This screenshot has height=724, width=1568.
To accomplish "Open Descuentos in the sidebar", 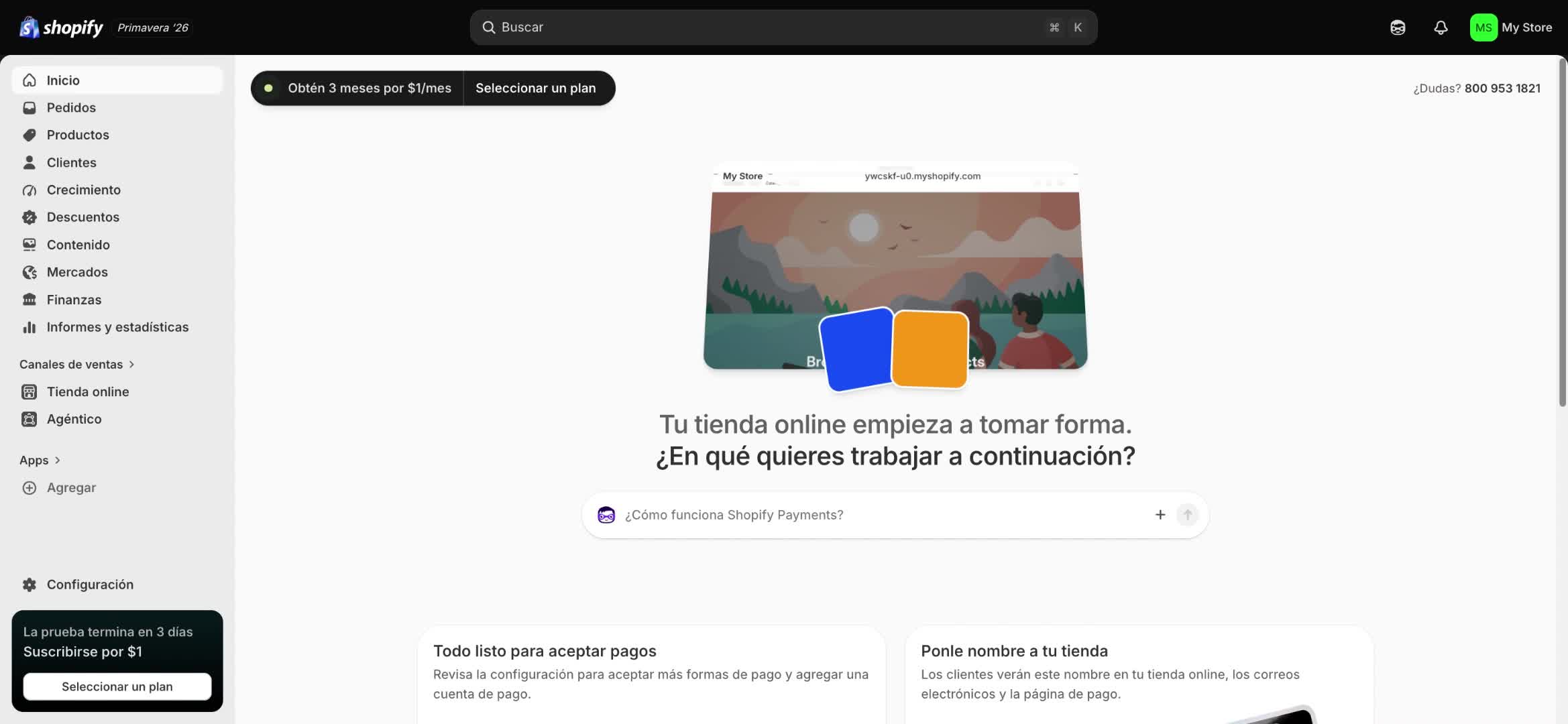I will point(117,217).
